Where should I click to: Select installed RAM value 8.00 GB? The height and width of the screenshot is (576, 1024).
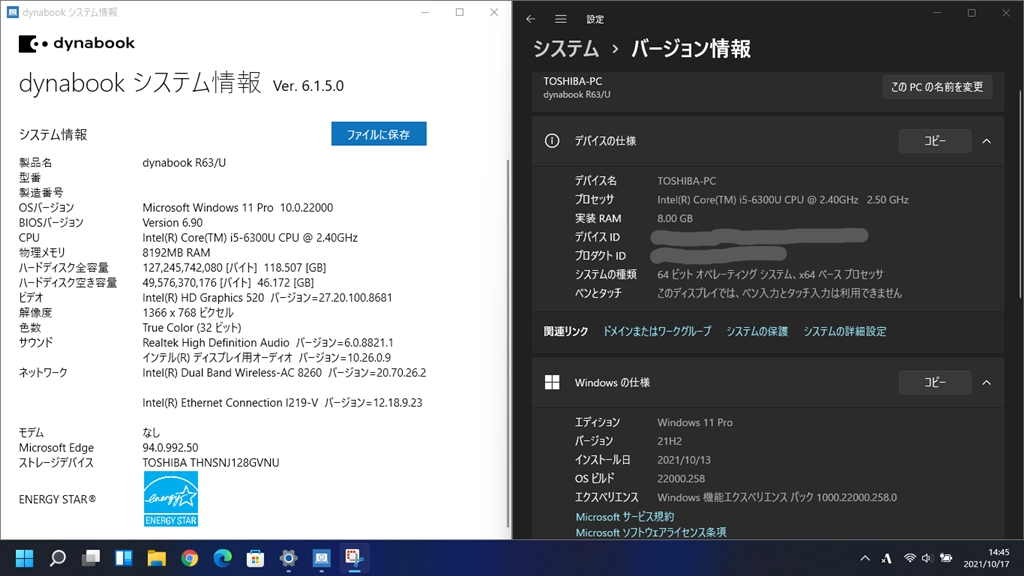pyautogui.click(x=675, y=219)
